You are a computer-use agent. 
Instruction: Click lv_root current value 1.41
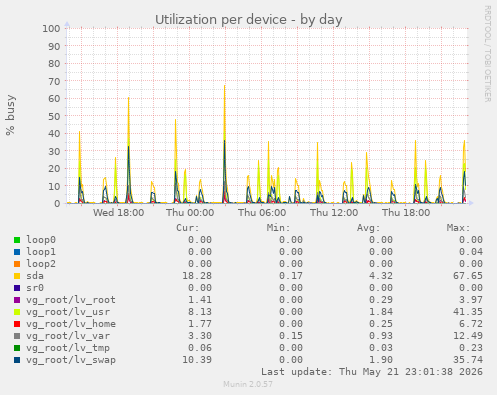pos(200,300)
